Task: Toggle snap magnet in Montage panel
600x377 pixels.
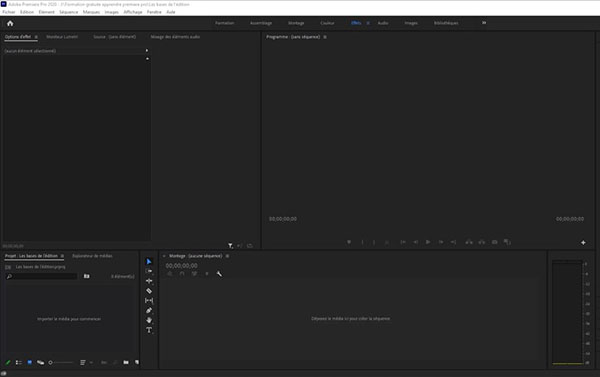Action: (x=182, y=274)
